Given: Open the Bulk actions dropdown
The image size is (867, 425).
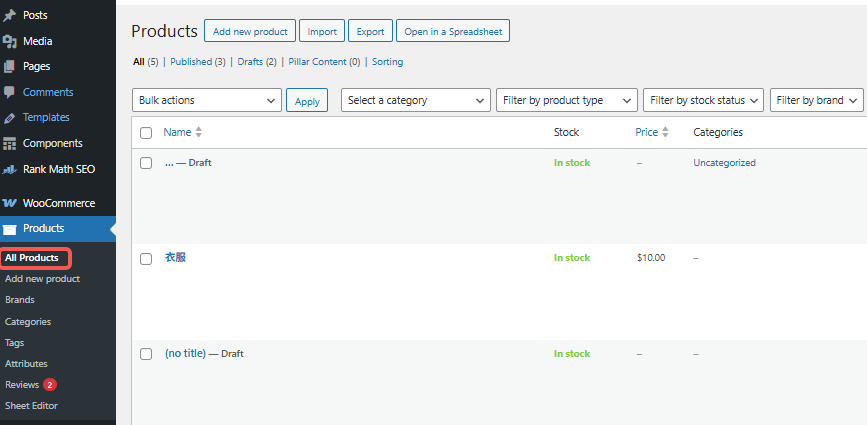Looking at the screenshot, I should tap(207, 100).
